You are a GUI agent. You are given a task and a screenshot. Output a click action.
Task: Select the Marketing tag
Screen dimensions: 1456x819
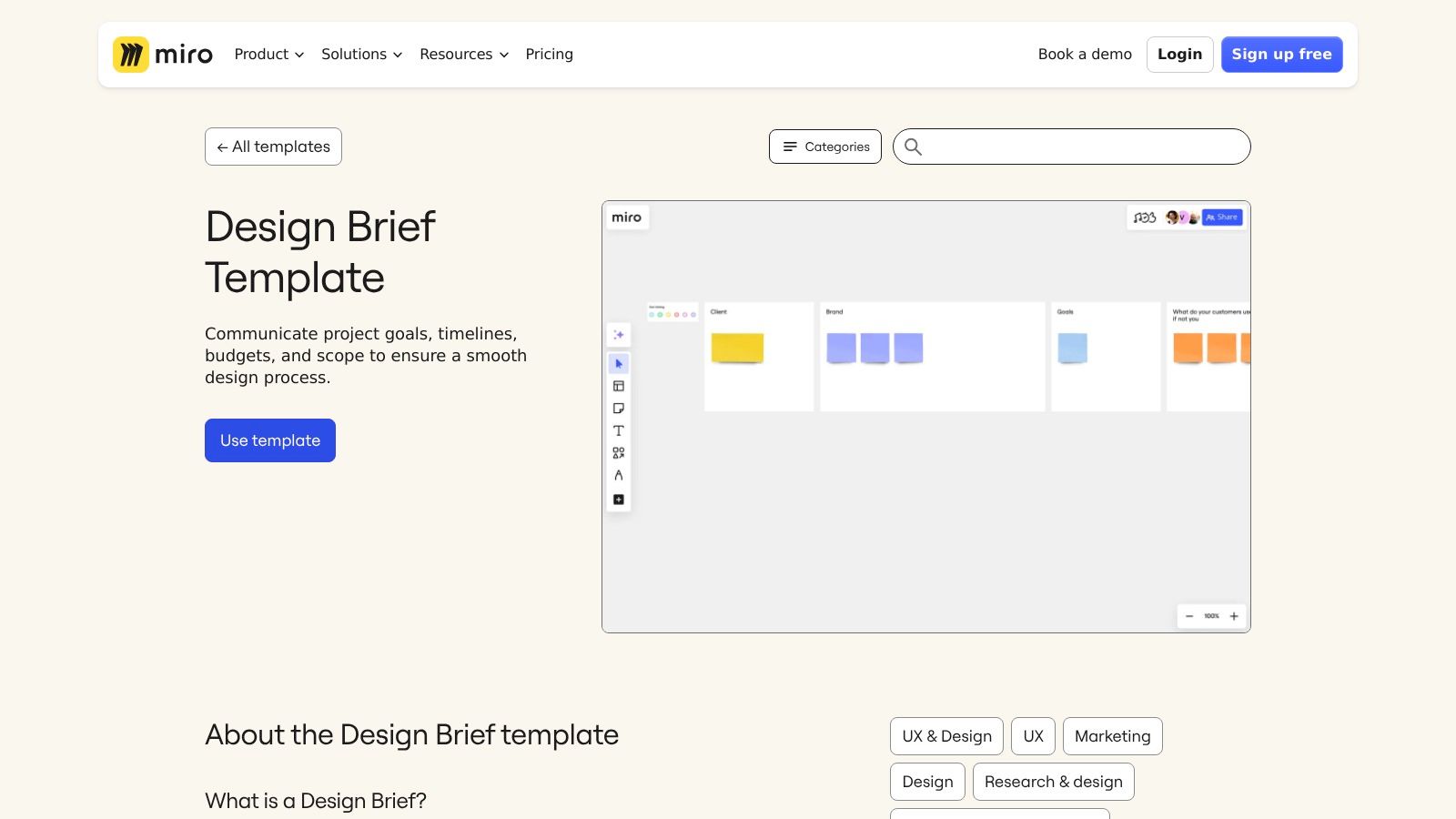click(1112, 736)
